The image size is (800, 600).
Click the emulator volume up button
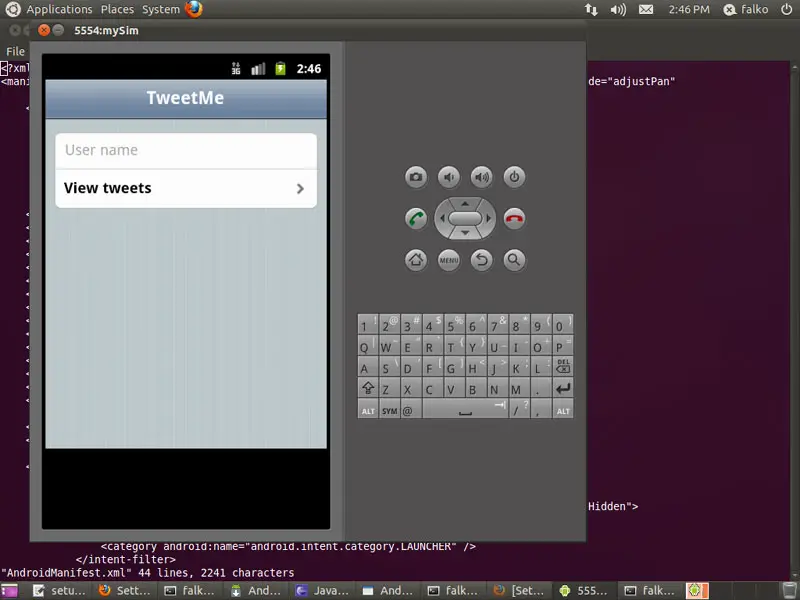481,177
